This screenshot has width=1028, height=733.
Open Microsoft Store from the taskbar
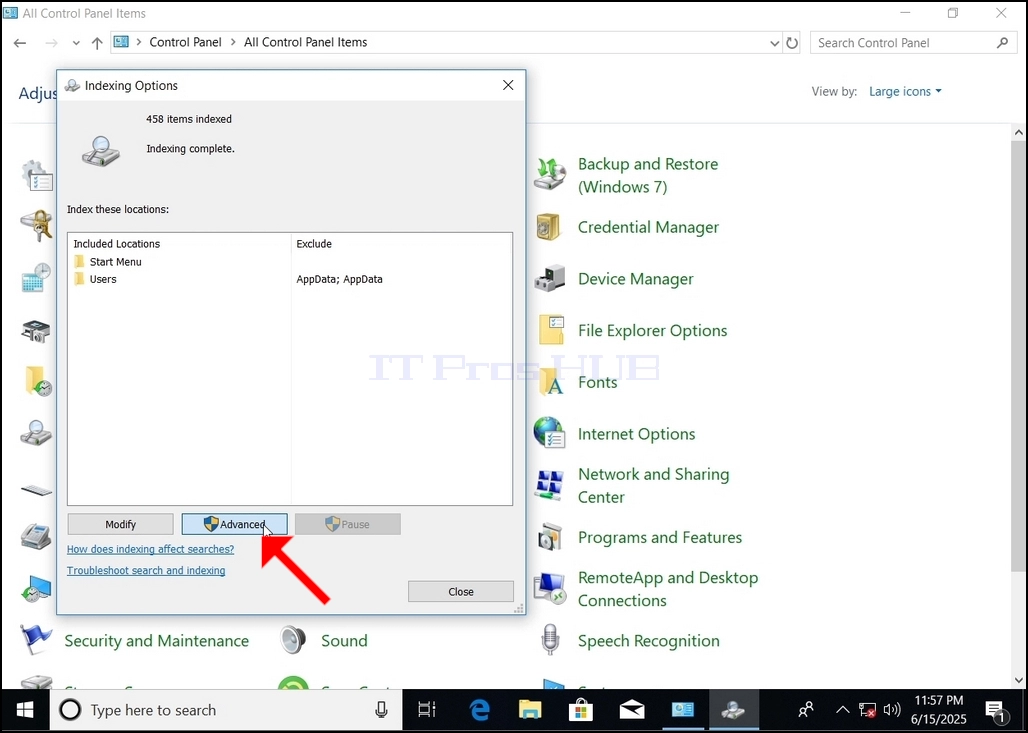pos(581,709)
